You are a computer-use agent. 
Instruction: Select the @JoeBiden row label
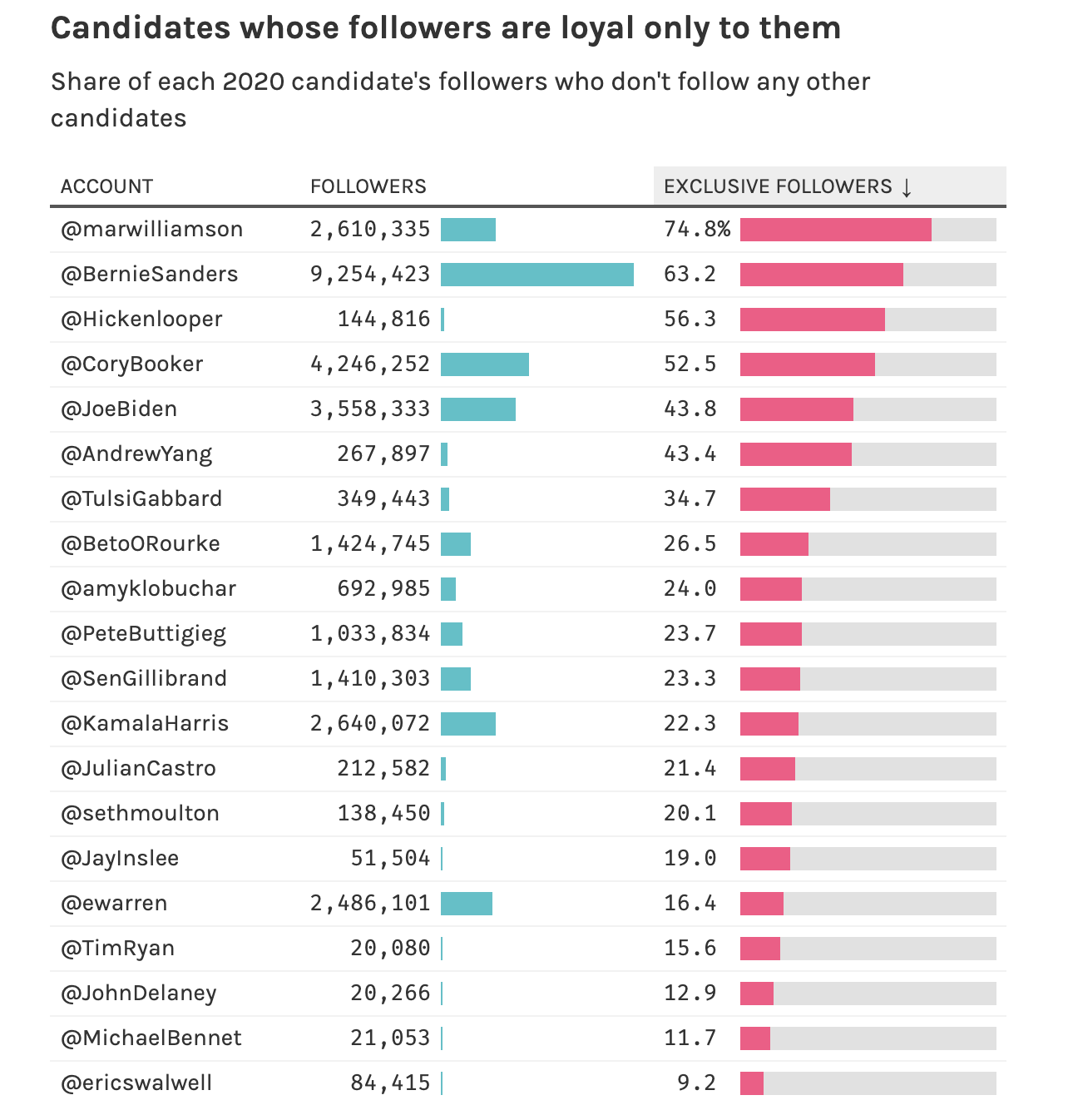[x=119, y=409]
